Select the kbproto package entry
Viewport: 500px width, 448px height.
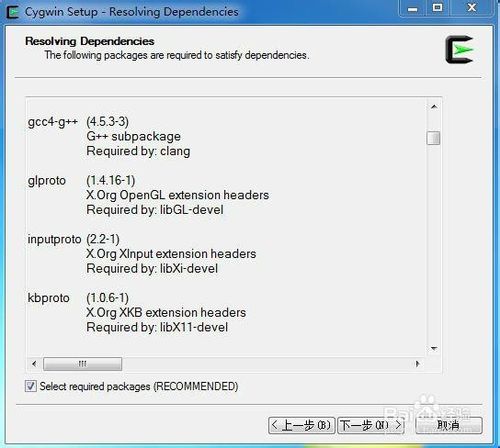[x=49, y=298]
